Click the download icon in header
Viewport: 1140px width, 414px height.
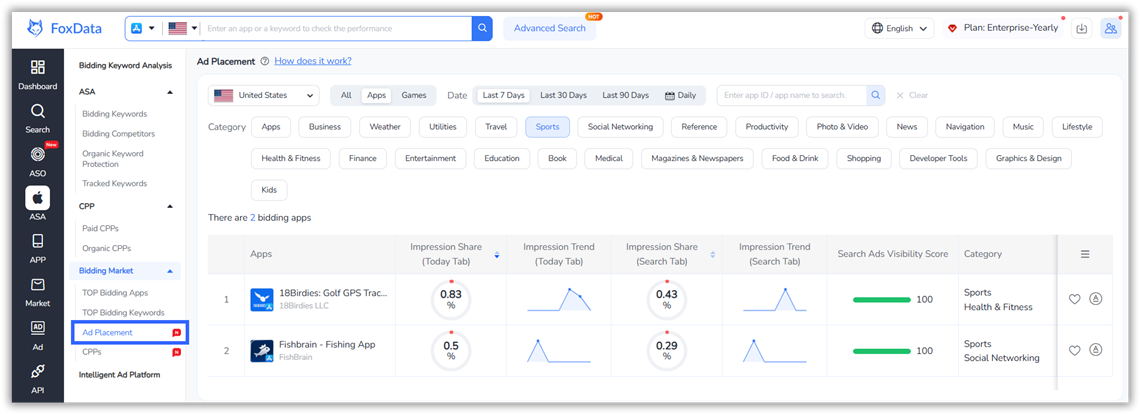[x=1082, y=28]
